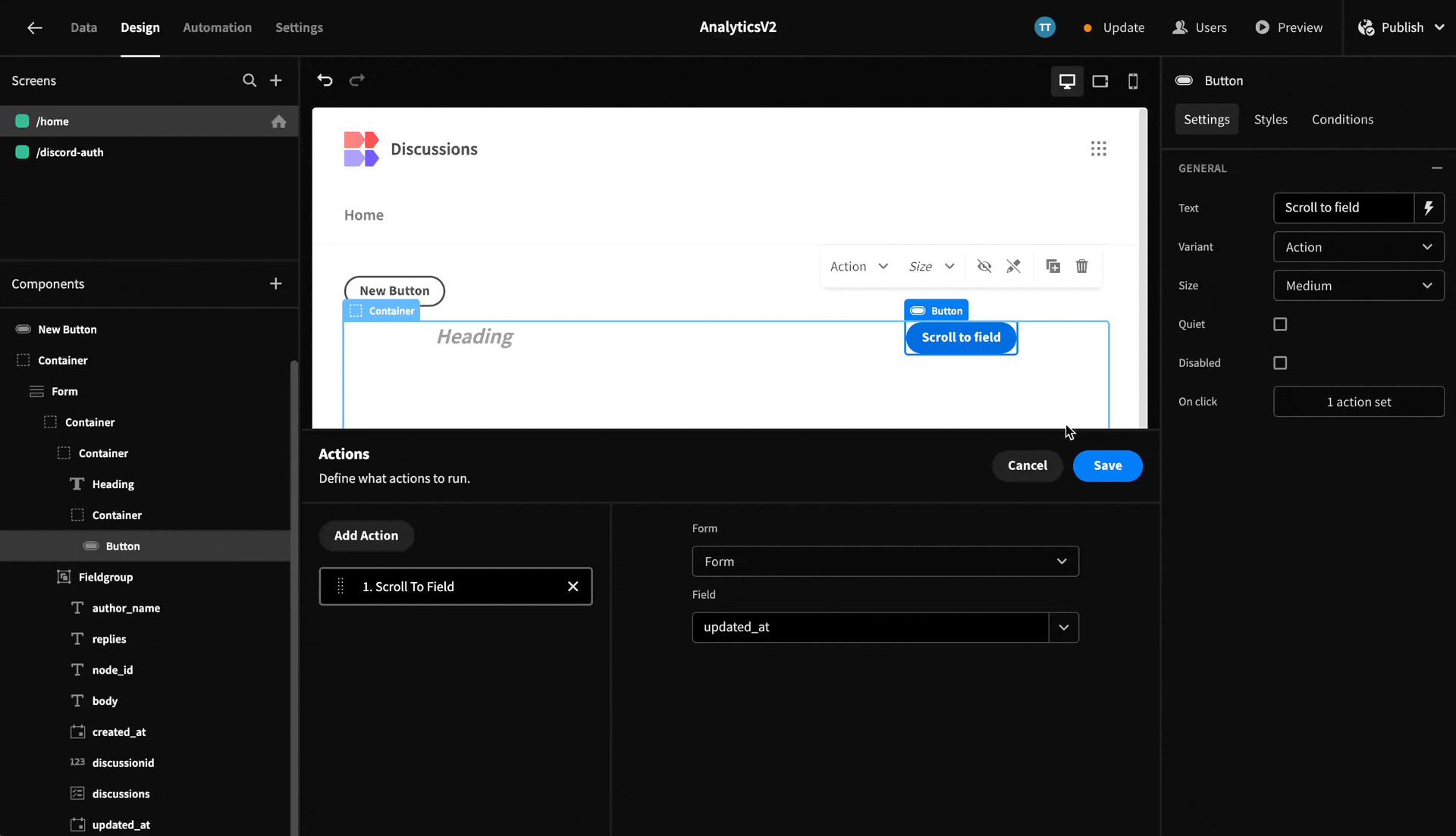
Task: Enable the lightning bolt dynamic text
Action: coord(1429,207)
